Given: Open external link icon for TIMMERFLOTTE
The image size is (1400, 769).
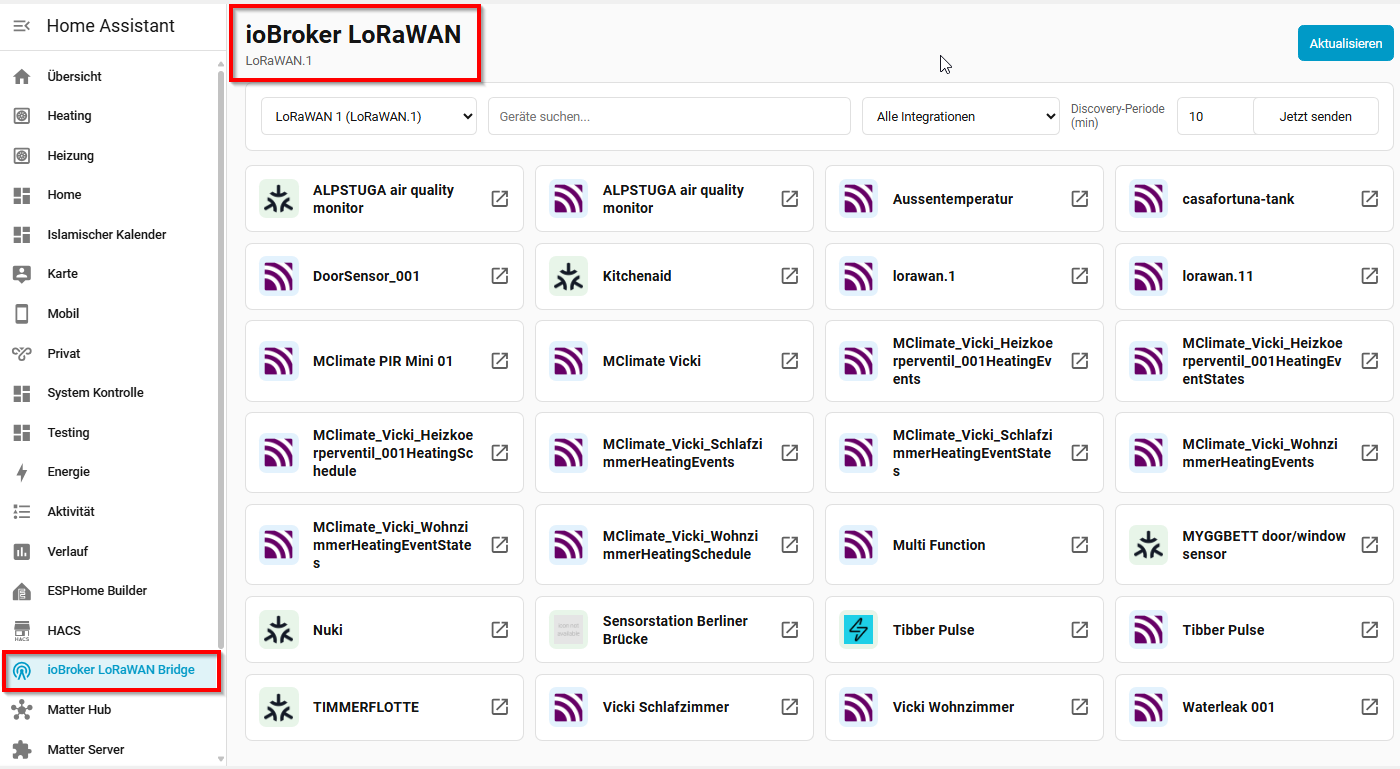Looking at the screenshot, I should tap(500, 707).
